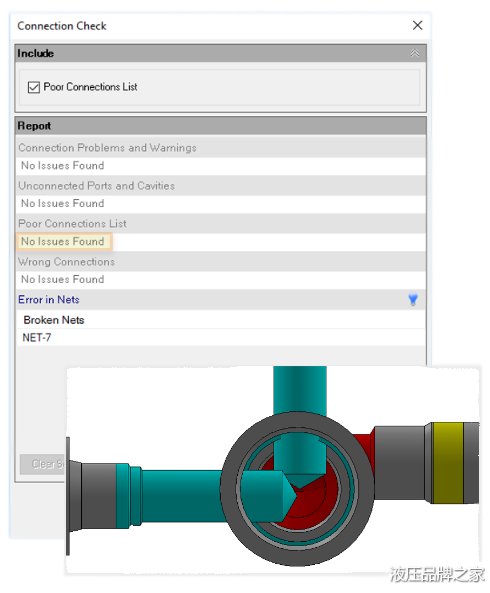
Task: Uncheck the Poor Connections List checkbox
Action: pos(34,87)
